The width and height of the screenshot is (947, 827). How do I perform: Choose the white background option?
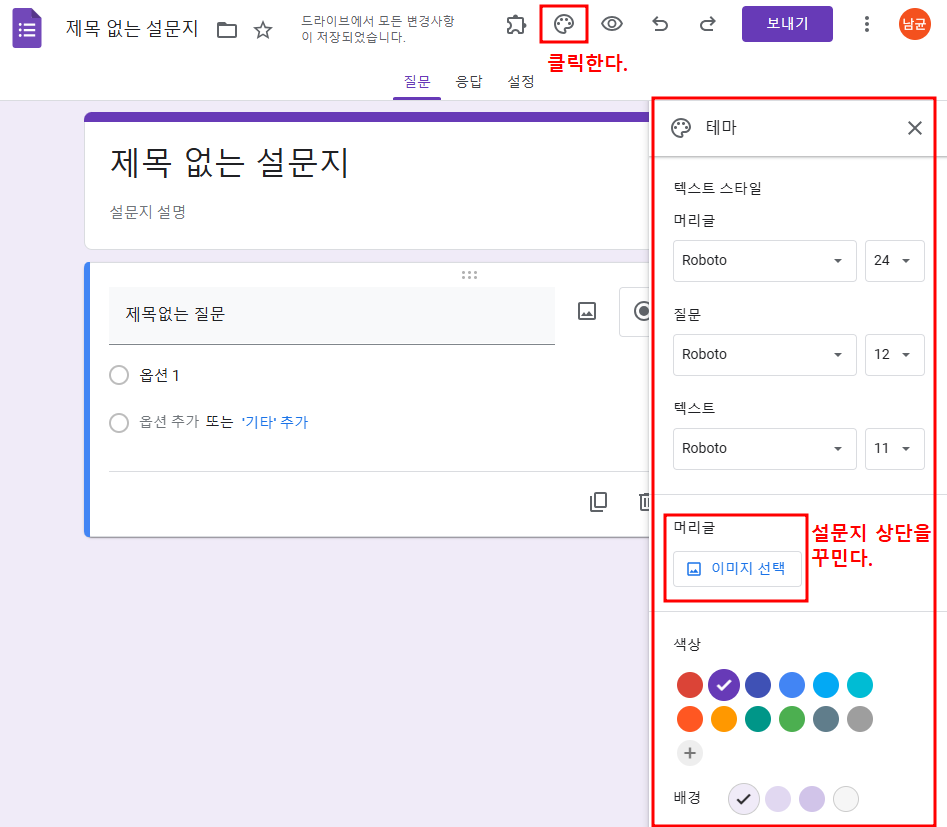click(x=845, y=798)
